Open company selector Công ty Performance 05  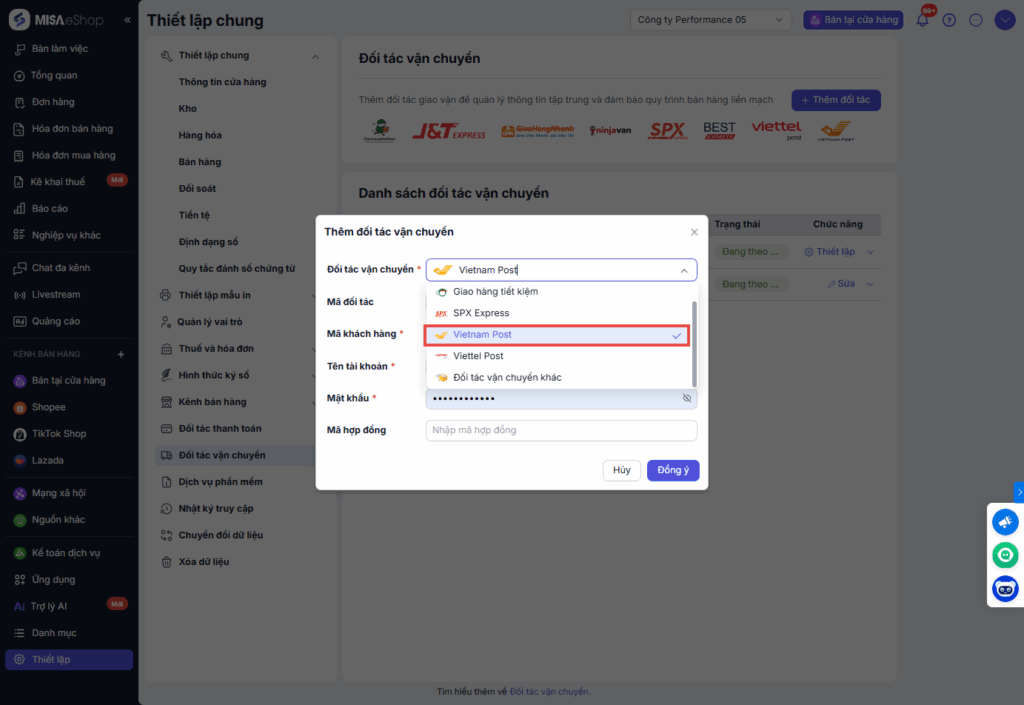(710, 20)
